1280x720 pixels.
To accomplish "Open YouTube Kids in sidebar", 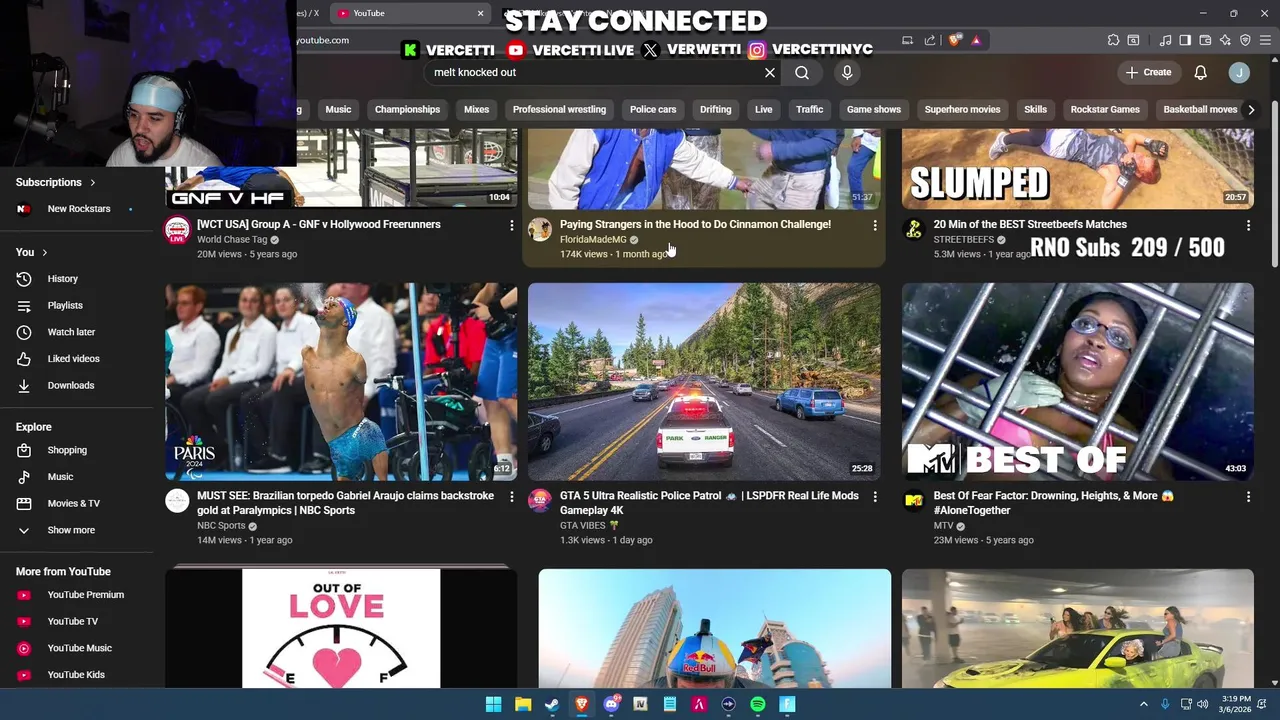I will (77, 675).
